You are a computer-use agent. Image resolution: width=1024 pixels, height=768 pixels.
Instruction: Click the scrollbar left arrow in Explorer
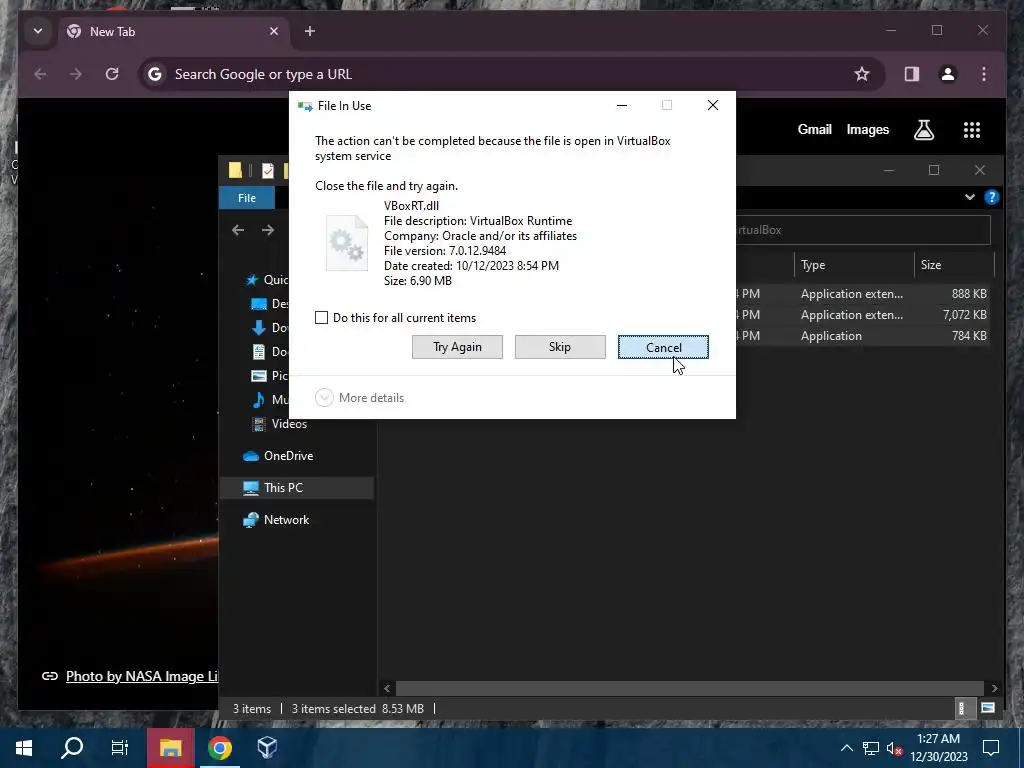(387, 688)
